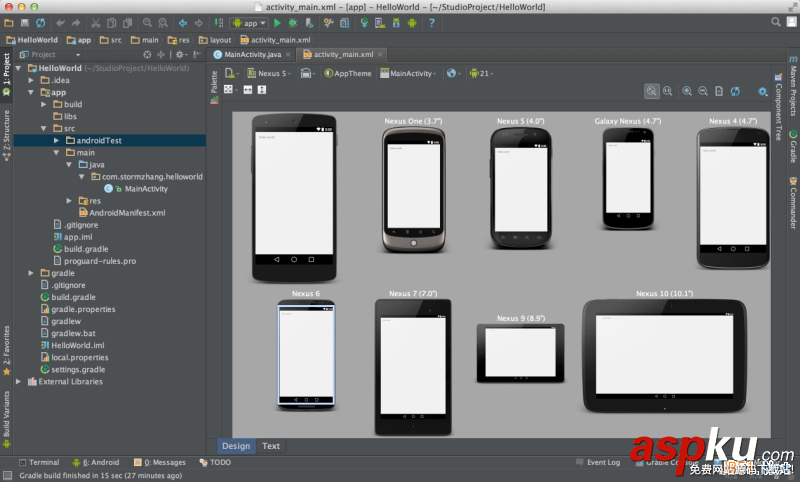800x482 pixels.
Task: Click the Debug app bug icon
Action: pos(293,22)
